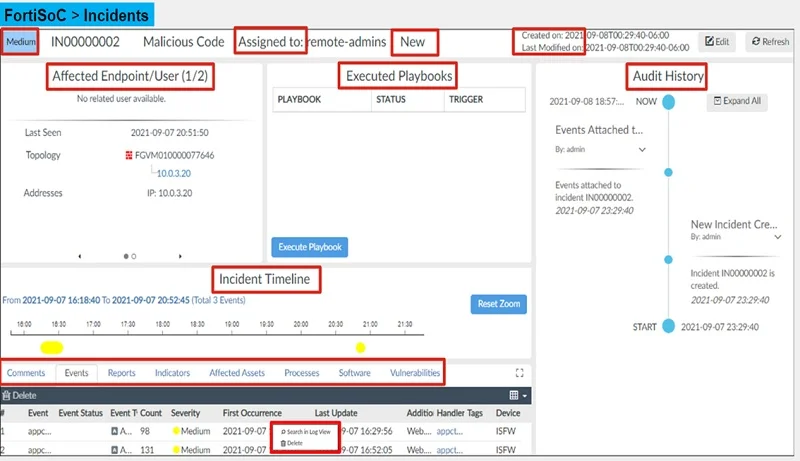Click the count value 131
800x461 pixels.
[x=147, y=450]
